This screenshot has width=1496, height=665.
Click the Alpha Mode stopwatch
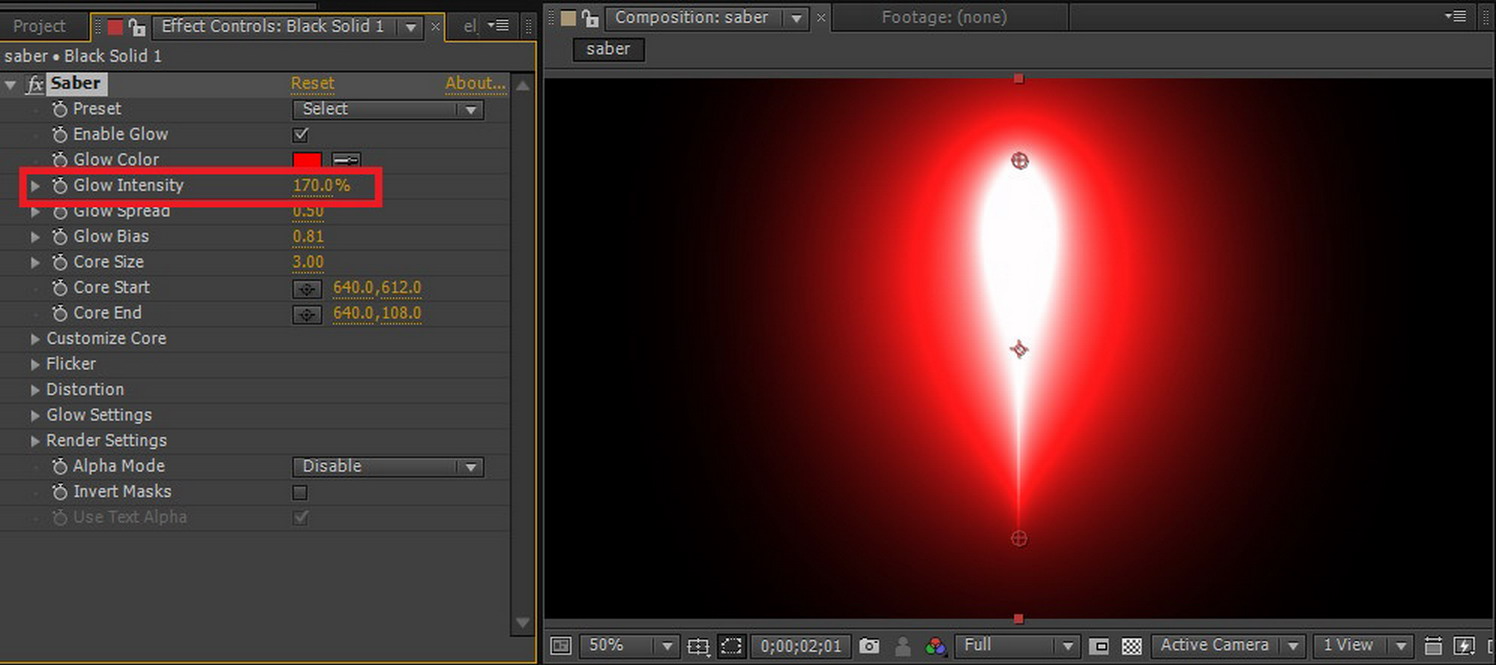pyautogui.click(x=60, y=466)
